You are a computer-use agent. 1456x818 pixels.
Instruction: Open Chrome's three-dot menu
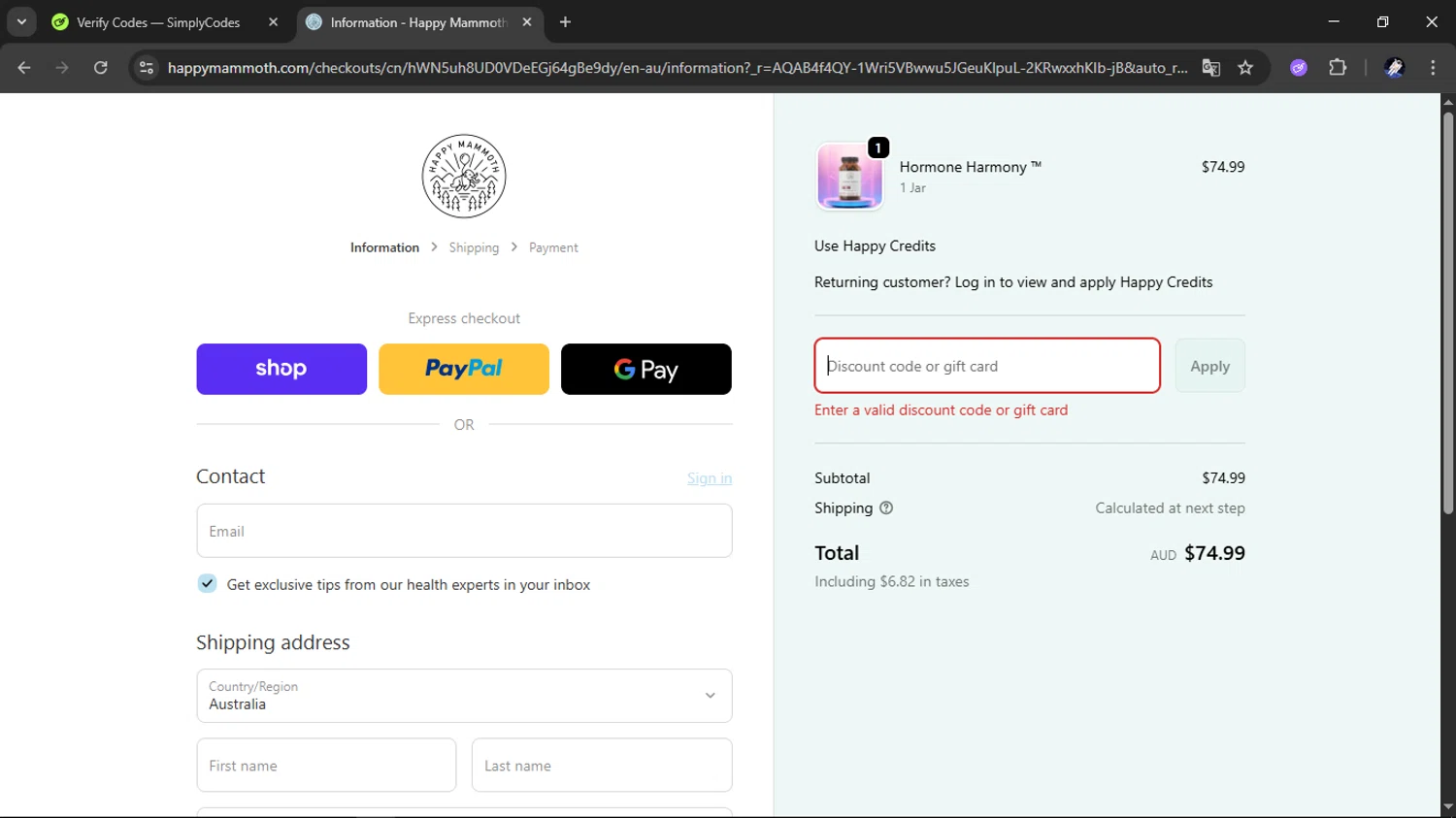1433,68
